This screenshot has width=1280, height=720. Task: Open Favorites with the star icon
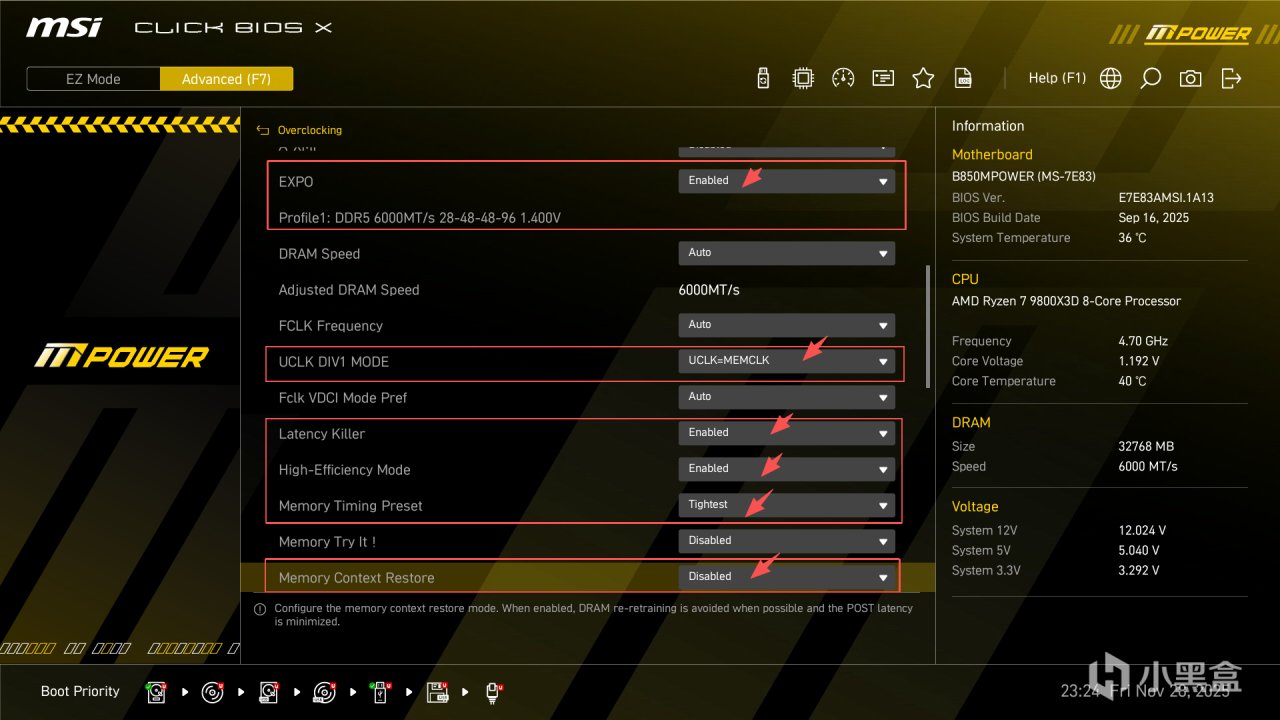click(x=923, y=78)
